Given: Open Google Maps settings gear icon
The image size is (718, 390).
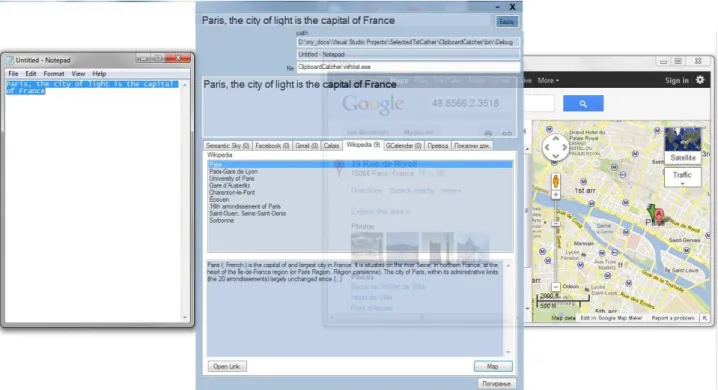Looking at the screenshot, I should point(700,80).
